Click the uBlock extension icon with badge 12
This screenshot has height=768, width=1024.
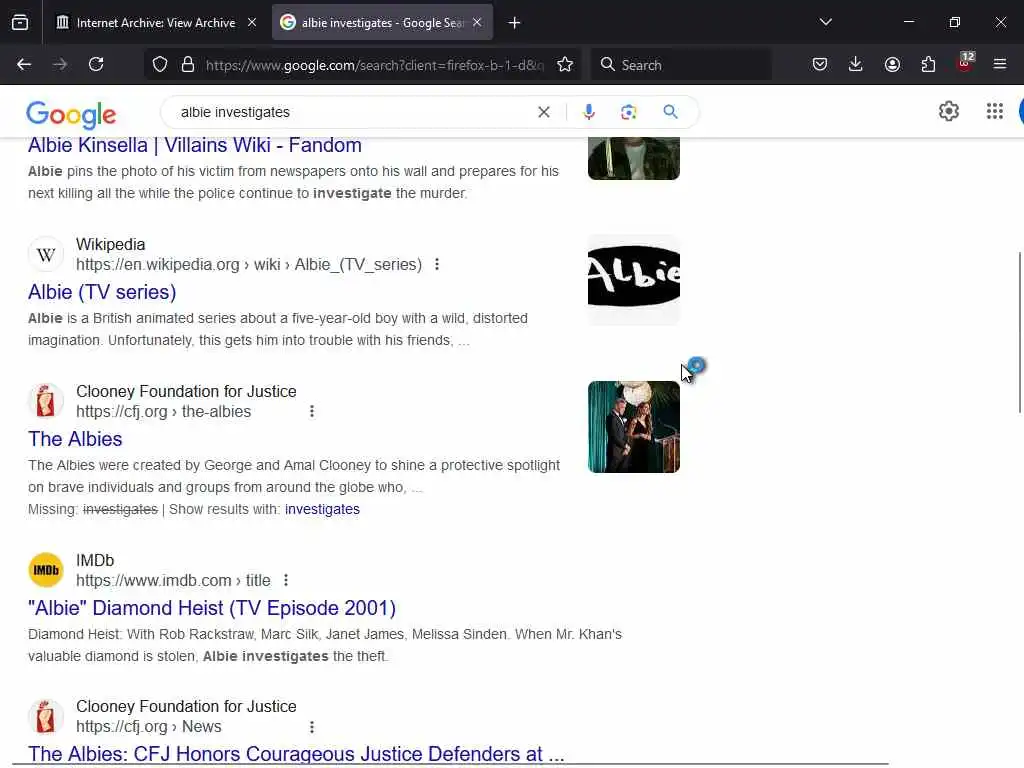[x=965, y=63]
